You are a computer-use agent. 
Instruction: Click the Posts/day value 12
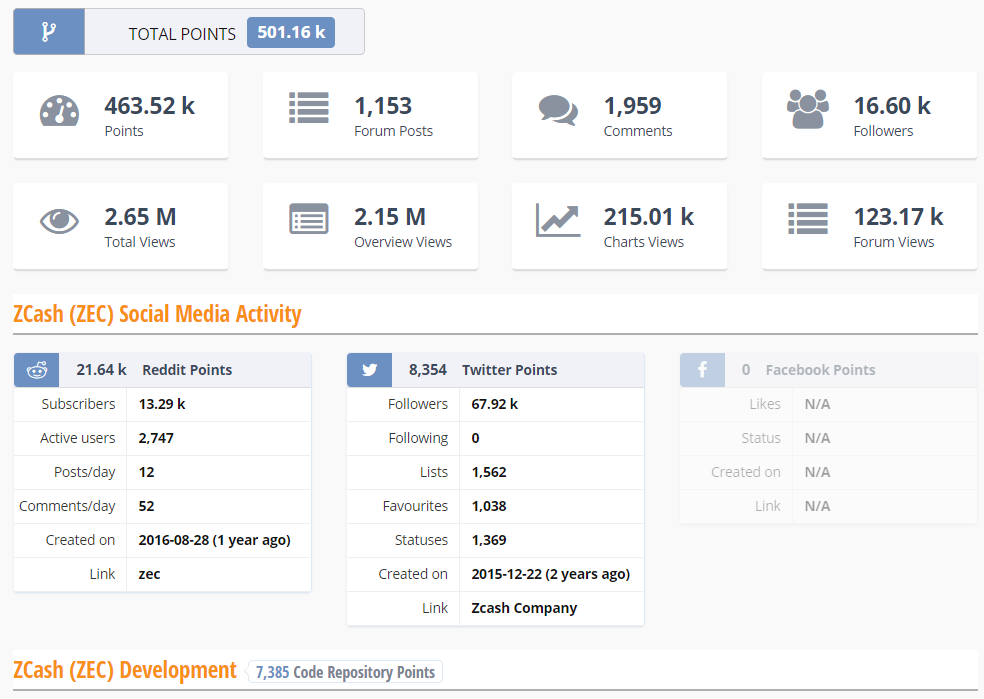click(x=146, y=472)
